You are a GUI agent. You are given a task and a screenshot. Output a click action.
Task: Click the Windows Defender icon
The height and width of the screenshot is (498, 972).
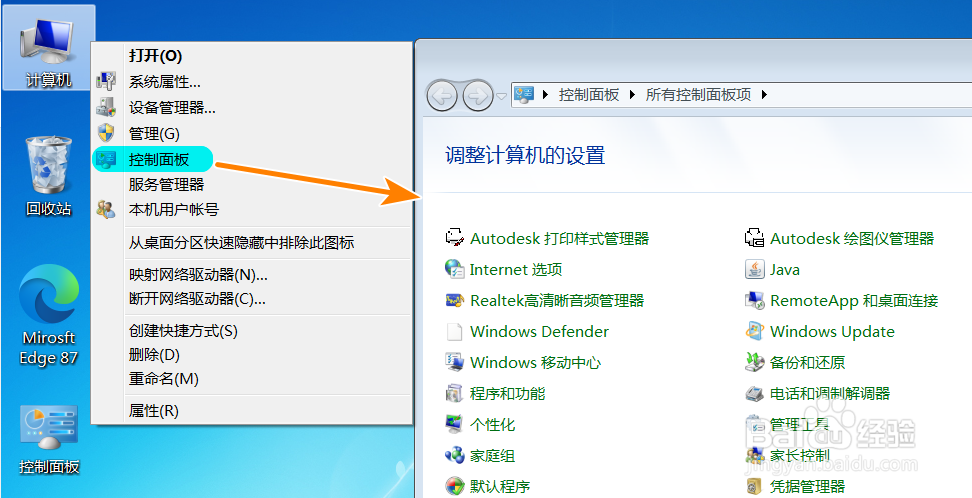click(454, 331)
